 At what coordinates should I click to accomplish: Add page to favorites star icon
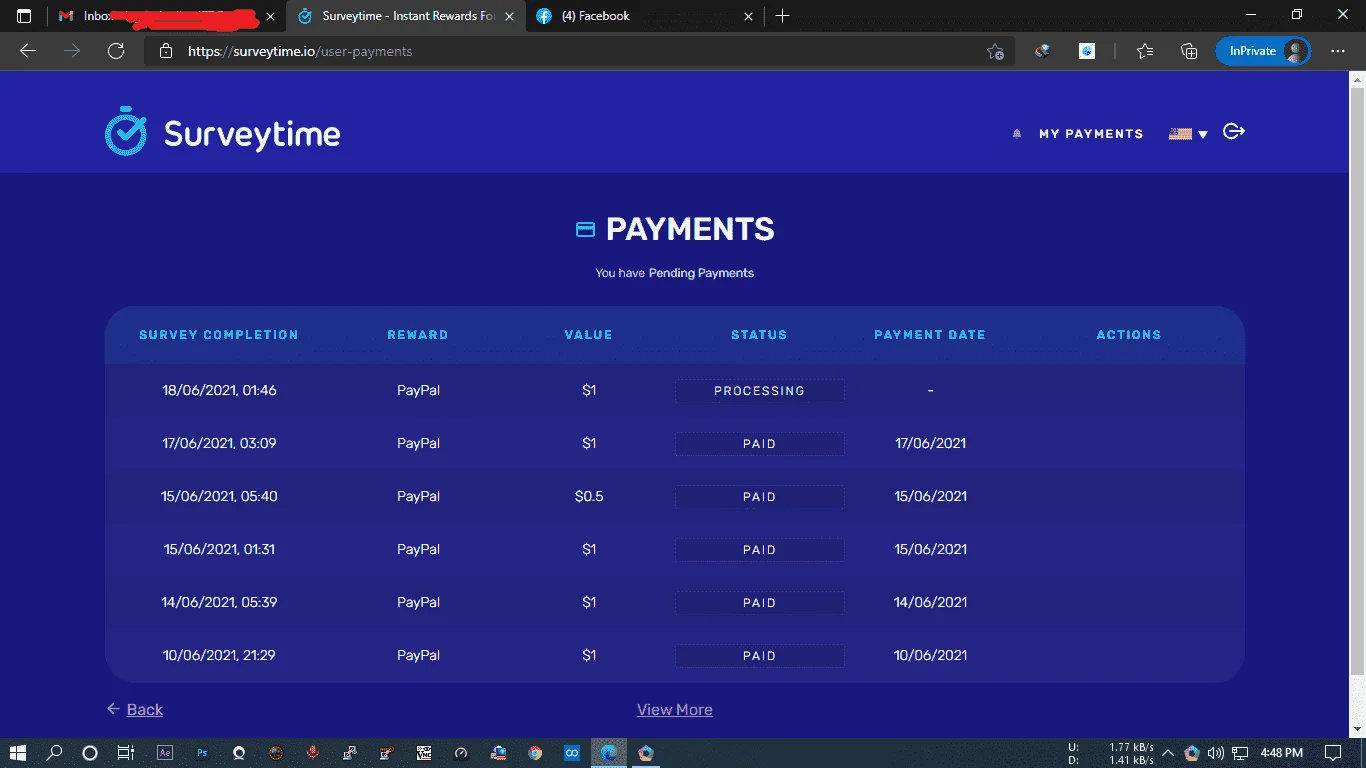(994, 51)
